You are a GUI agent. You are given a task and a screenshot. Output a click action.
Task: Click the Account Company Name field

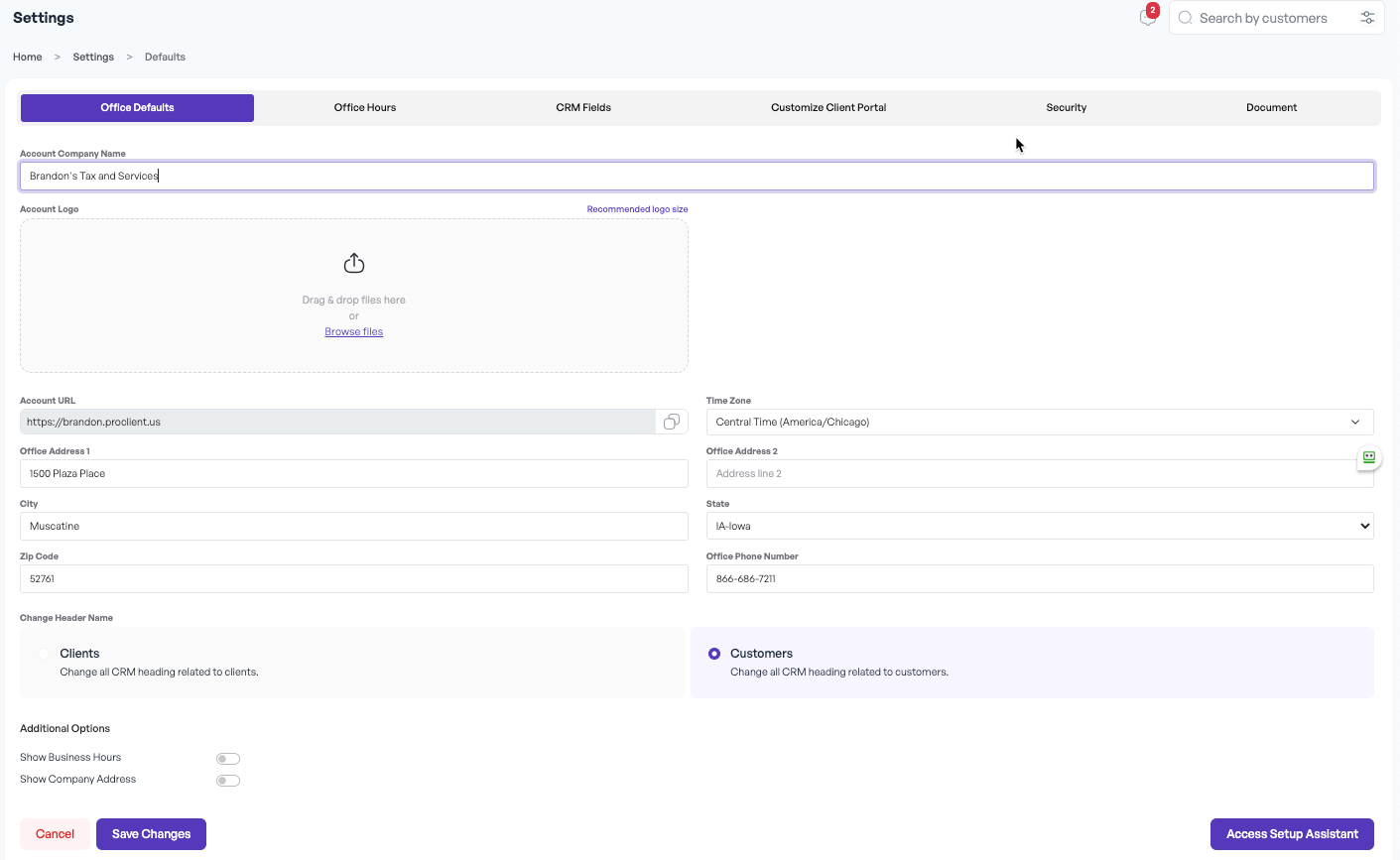point(697,176)
